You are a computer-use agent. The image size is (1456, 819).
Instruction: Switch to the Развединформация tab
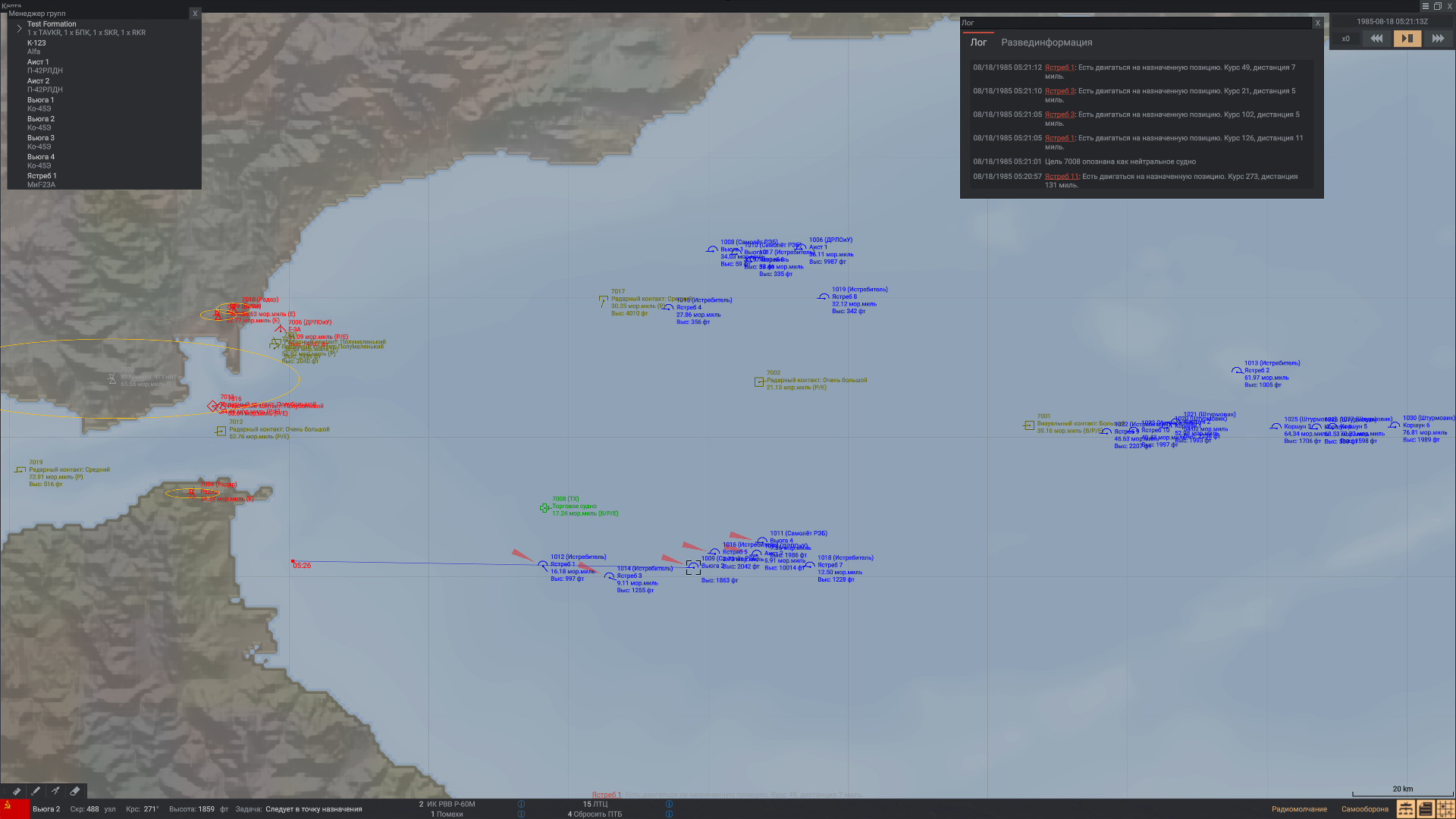pyautogui.click(x=1046, y=42)
